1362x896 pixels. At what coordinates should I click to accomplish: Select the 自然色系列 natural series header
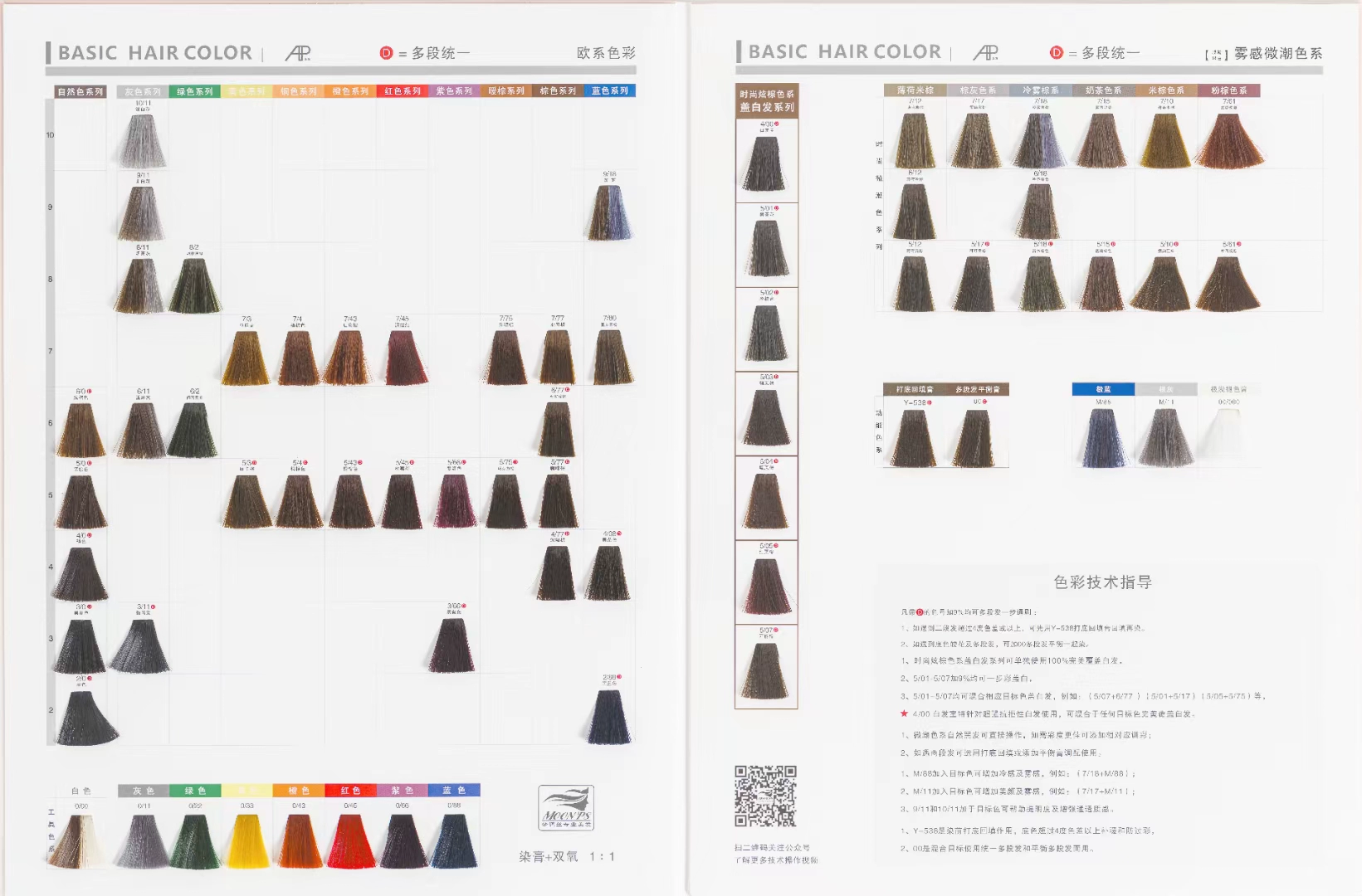point(81,92)
